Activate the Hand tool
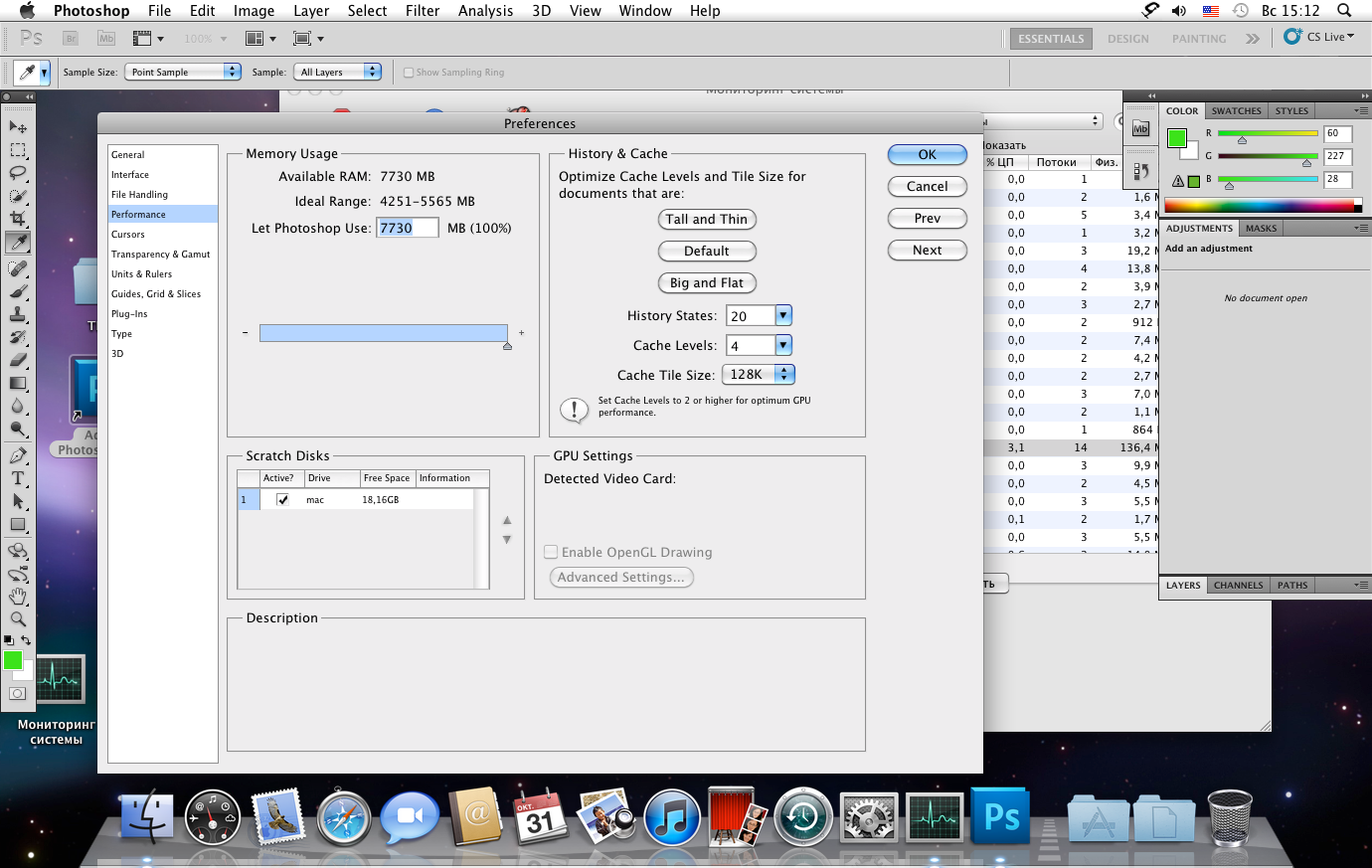This screenshot has width=1372, height=868. coord(18,597)
